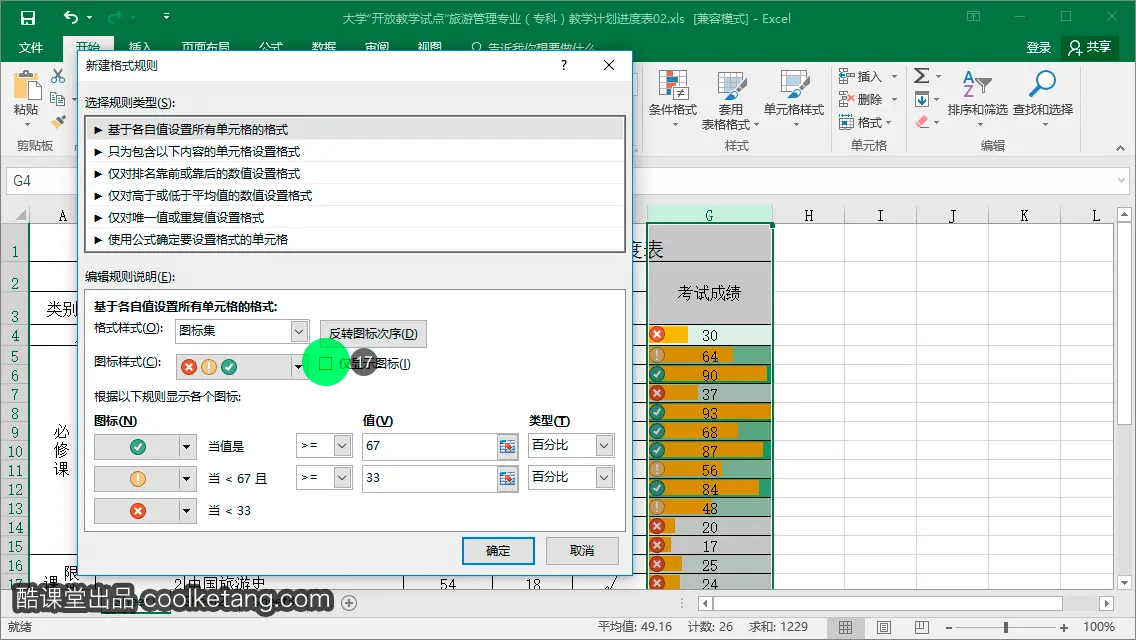Open Quick Access Toolbar customize arrow

166,17
